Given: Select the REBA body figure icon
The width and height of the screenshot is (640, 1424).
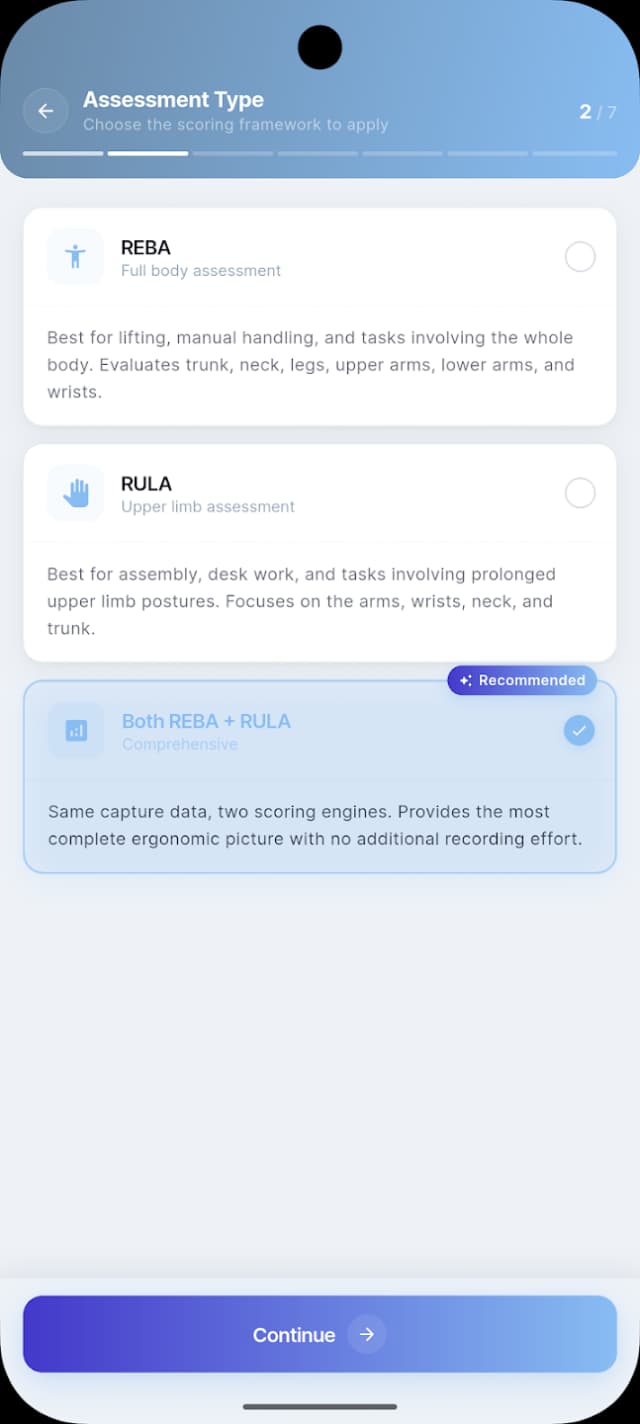Looking at the screenshot, I should coord(74,257).
